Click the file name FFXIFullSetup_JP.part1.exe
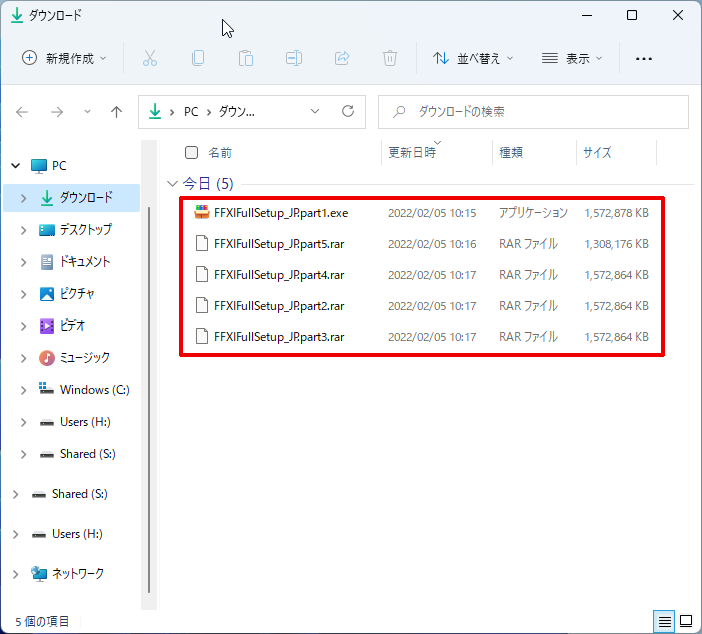This screenshot has width=702, height=634. point(281,213)
